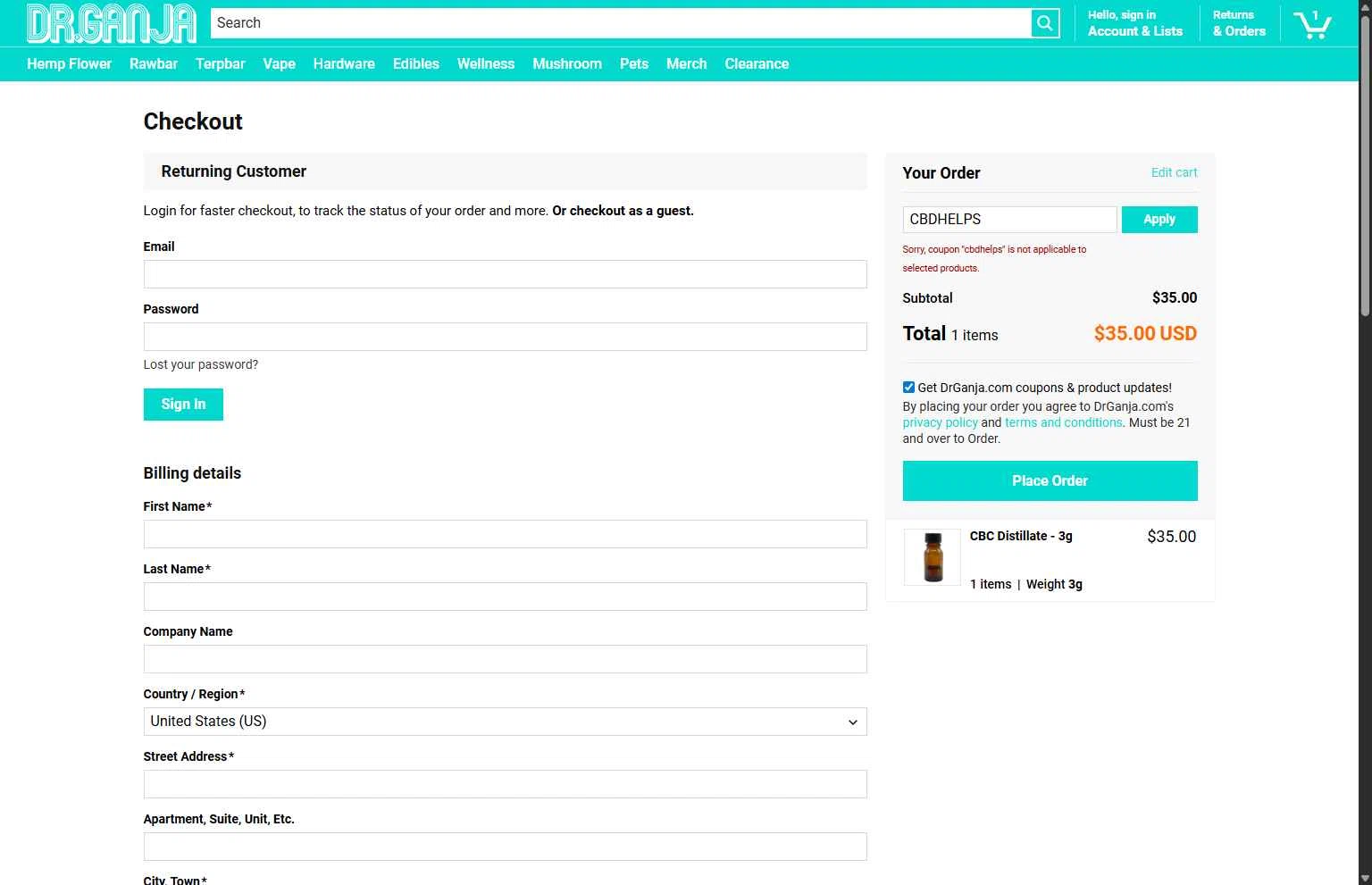The image size is (1372, 885).
Task: Click the Password input field
Action: tap(505, 337)
